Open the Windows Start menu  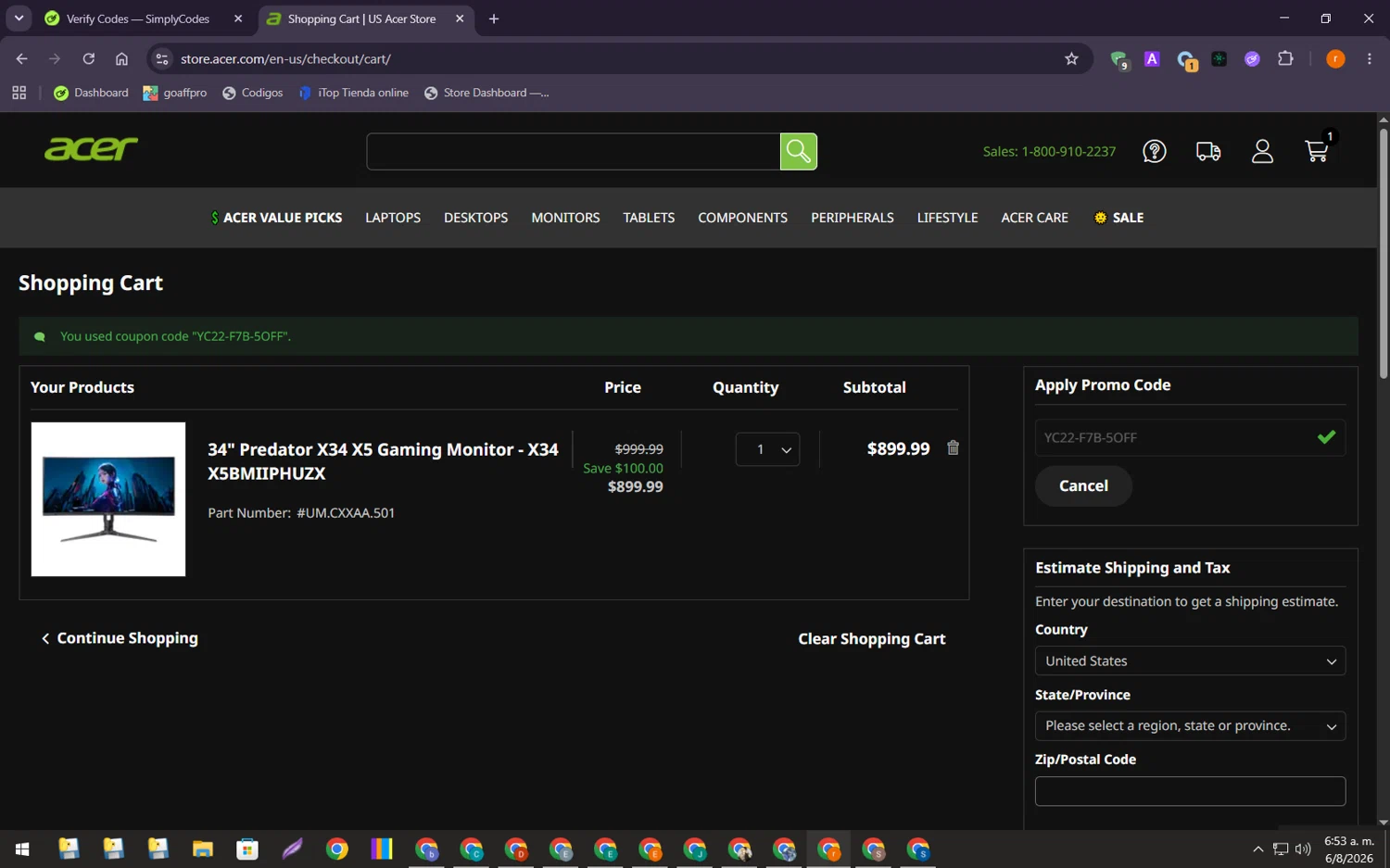tap(22, 849)
